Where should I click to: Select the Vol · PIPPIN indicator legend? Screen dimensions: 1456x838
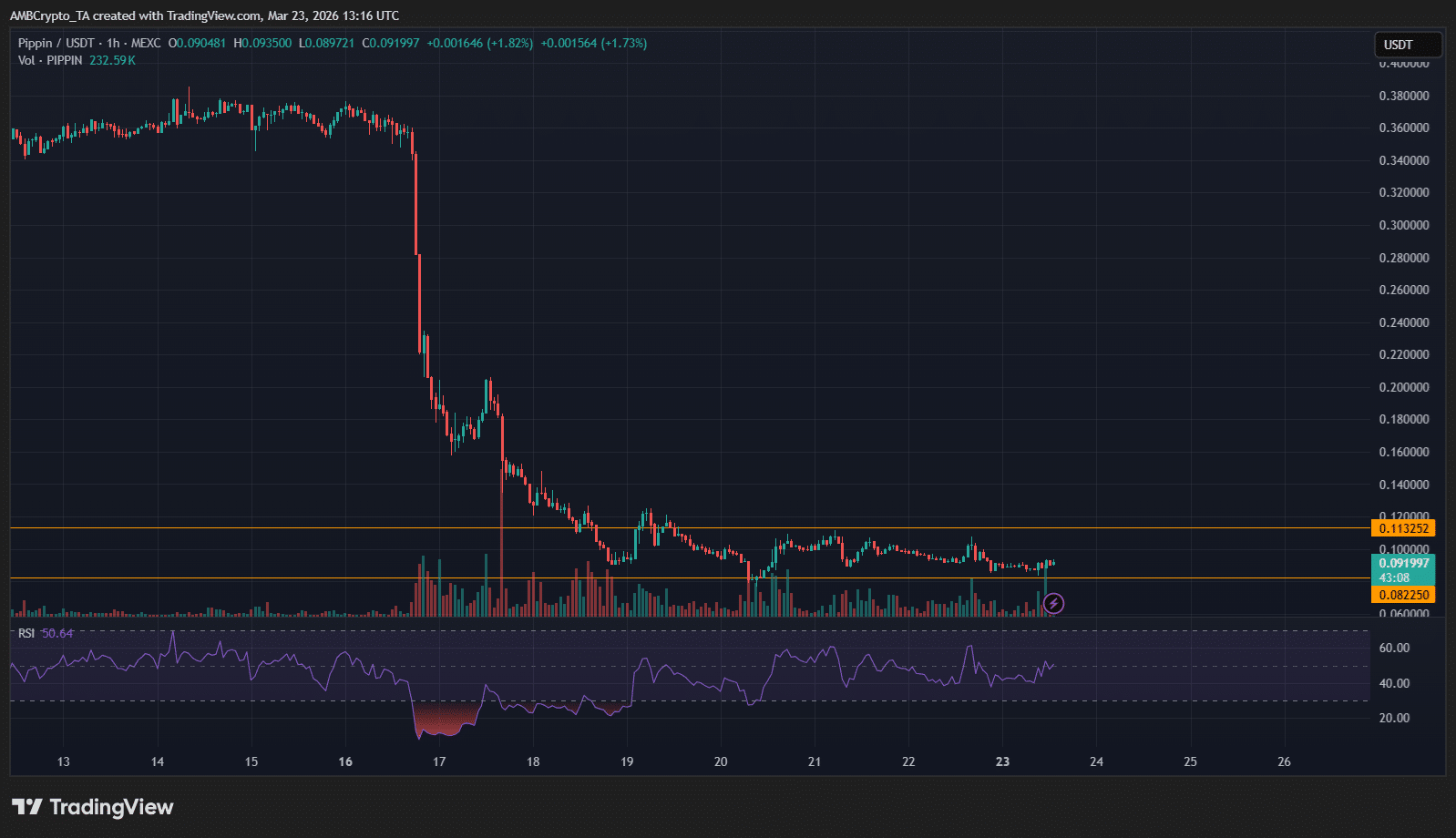50,60
